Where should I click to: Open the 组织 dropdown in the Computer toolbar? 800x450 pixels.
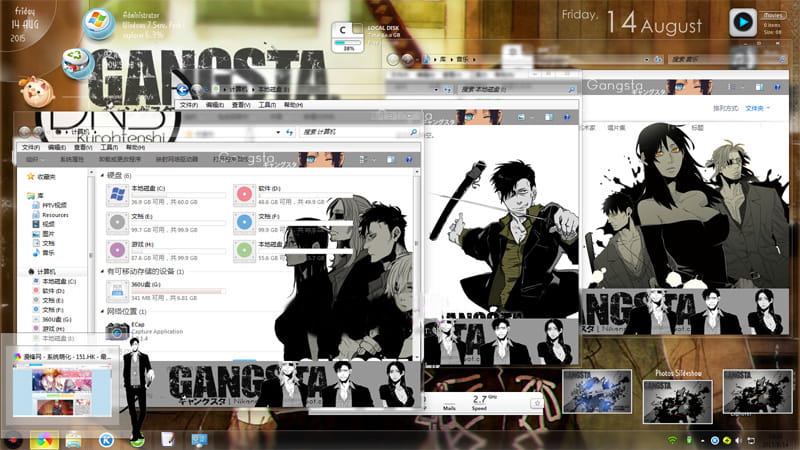click(33, 160)
